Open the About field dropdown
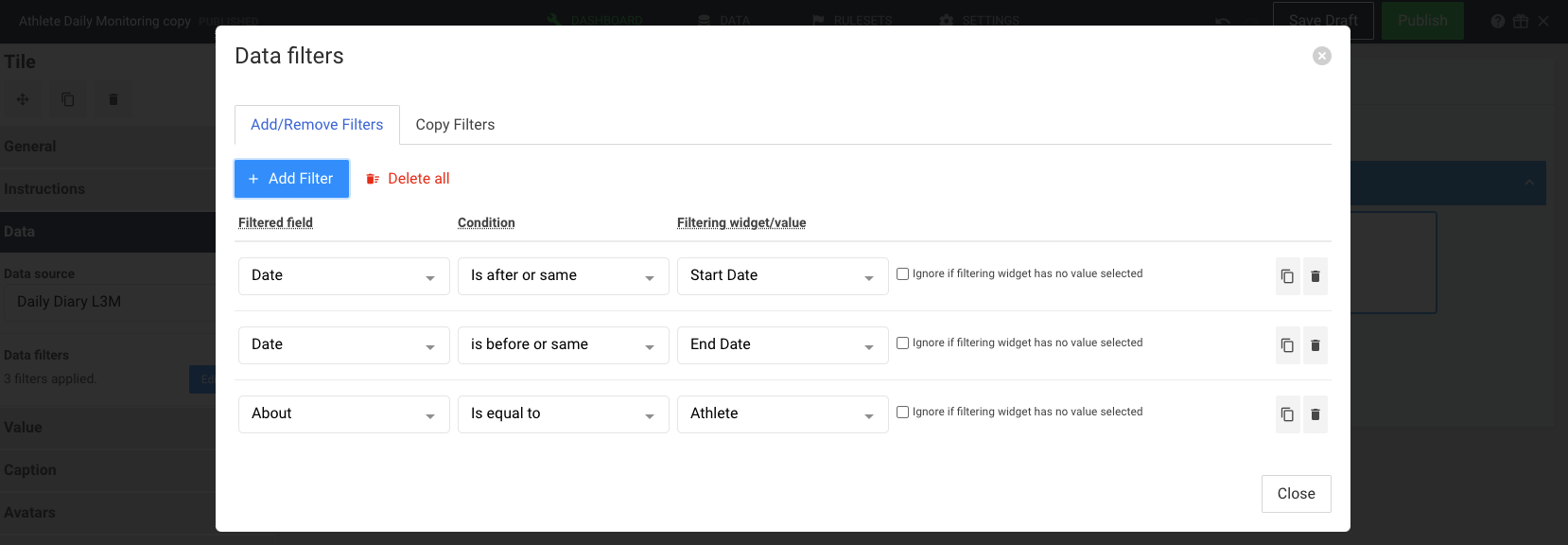Viewport: 1568px width, 545px height. [344, 414]
